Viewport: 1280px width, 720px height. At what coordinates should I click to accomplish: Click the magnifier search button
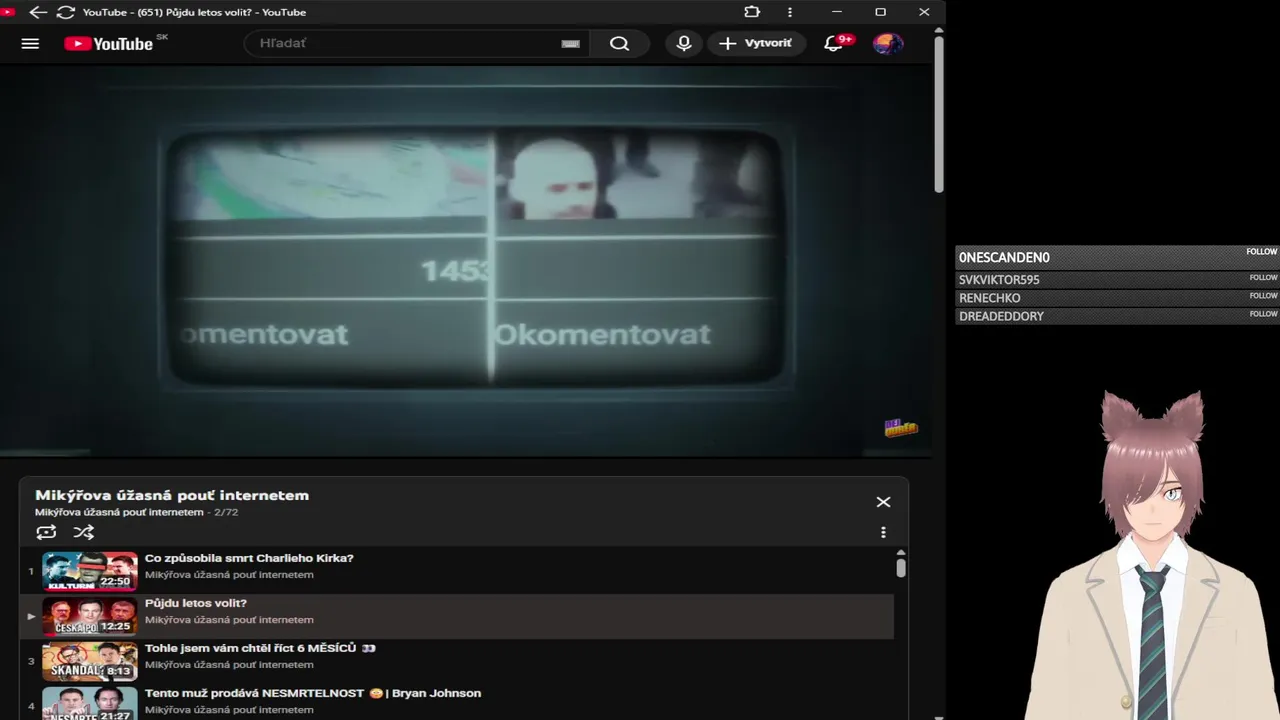619,43
